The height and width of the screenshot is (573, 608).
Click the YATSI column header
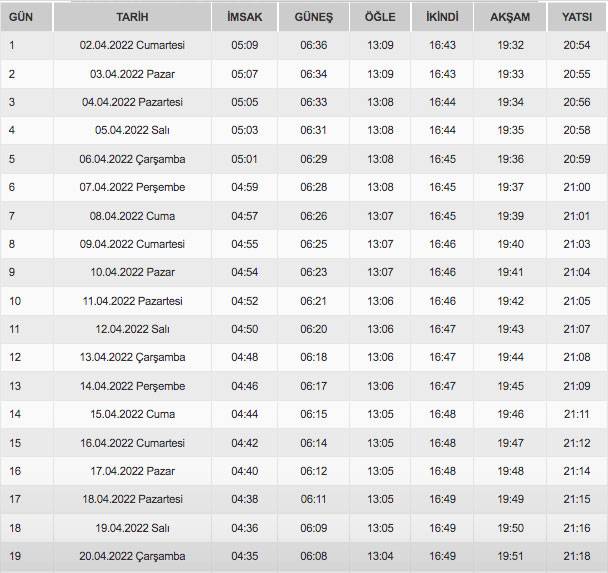tap(576, 17)
